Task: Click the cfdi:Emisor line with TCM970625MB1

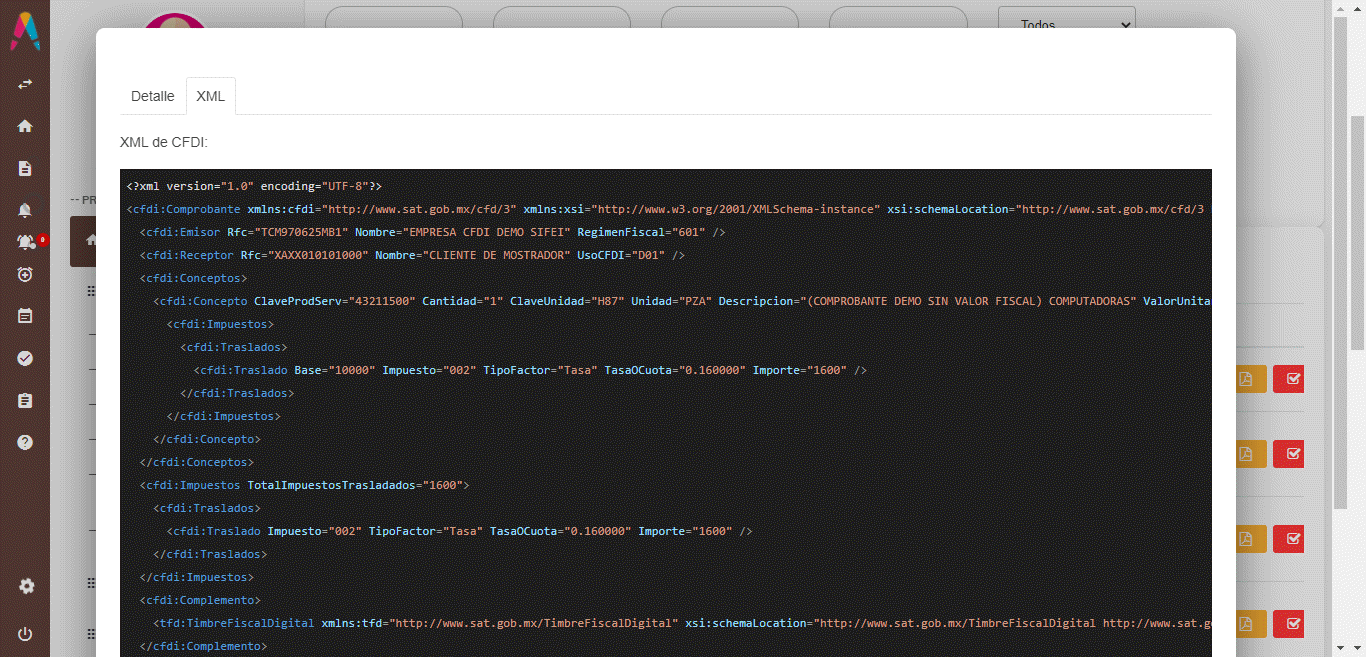Action: (433, 232)
